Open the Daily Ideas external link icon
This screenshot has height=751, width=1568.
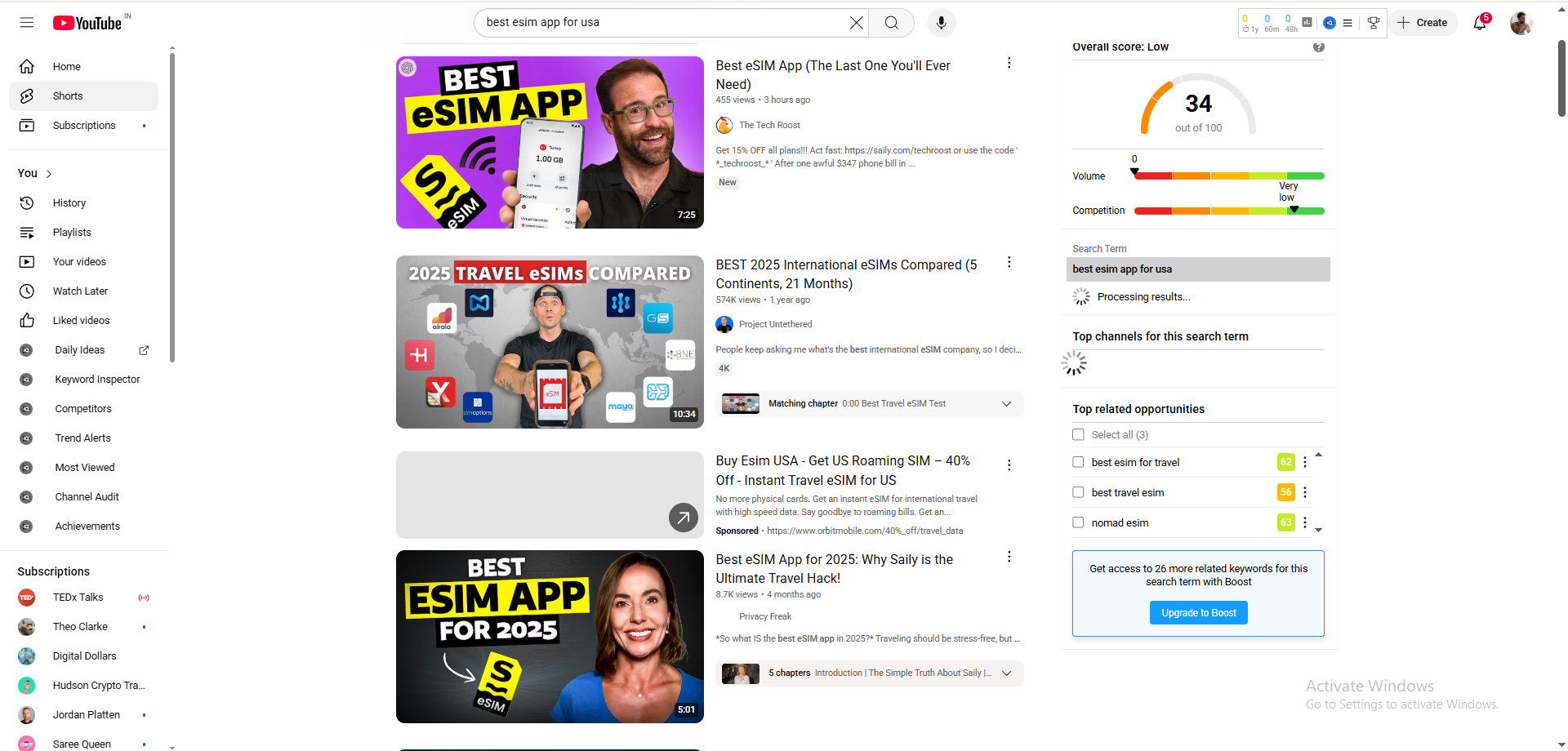[x=144, y=350]
